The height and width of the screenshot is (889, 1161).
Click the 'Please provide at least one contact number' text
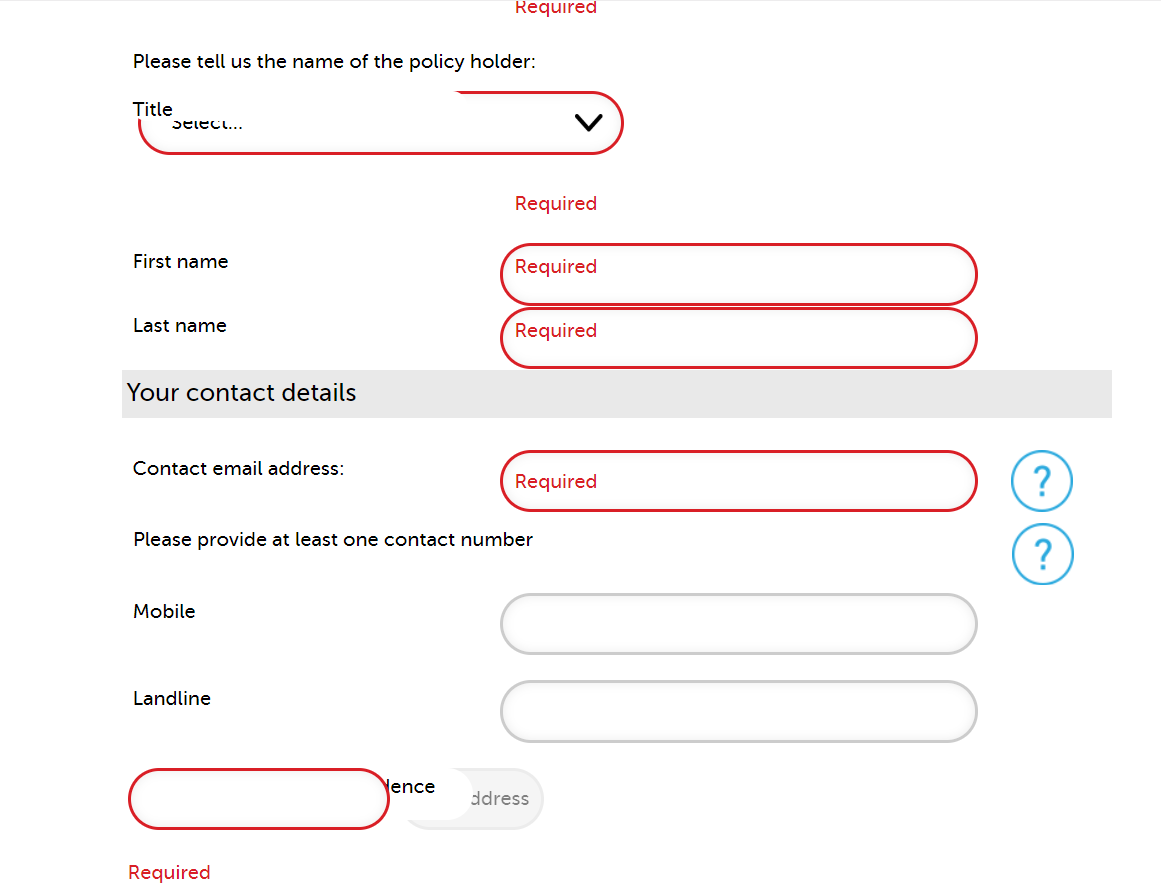[x=332, y=540]
